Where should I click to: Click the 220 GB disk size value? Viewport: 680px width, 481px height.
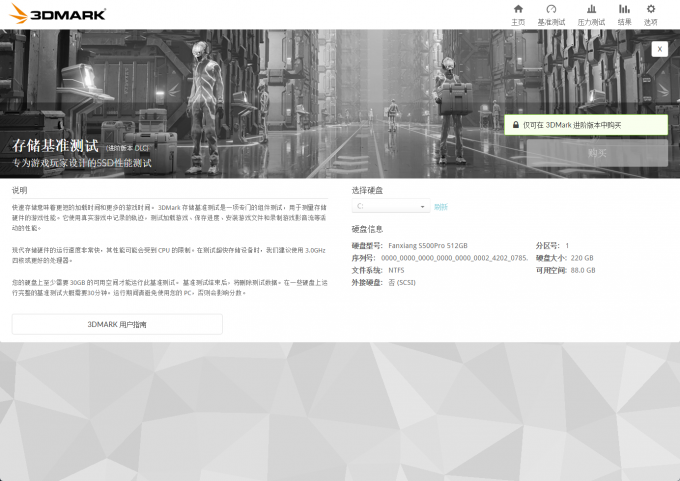[x=582, y=258]
